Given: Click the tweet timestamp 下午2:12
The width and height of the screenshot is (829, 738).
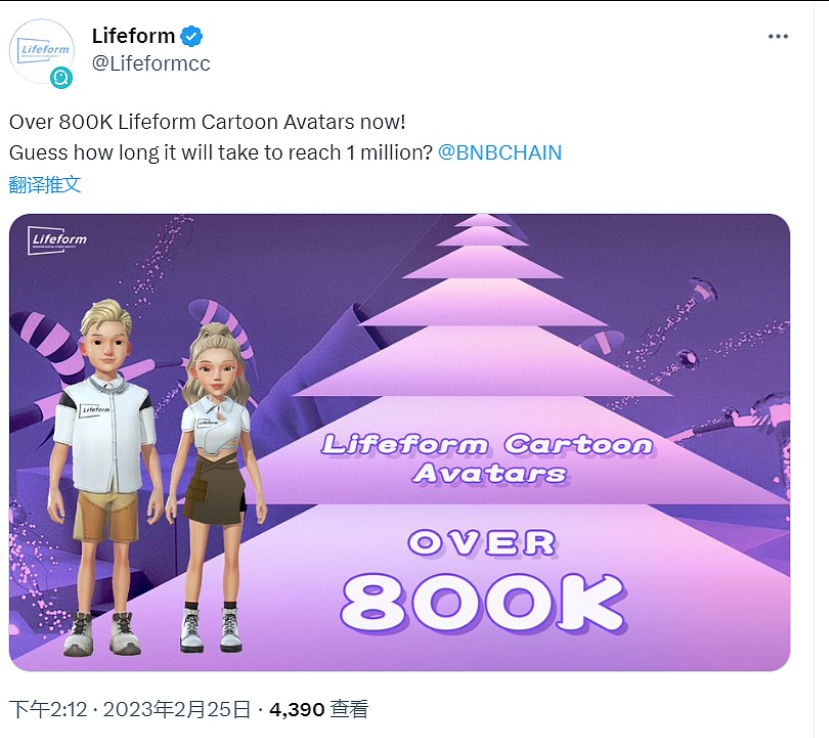Looking at the screenshot, I should (x=48, y=709).
